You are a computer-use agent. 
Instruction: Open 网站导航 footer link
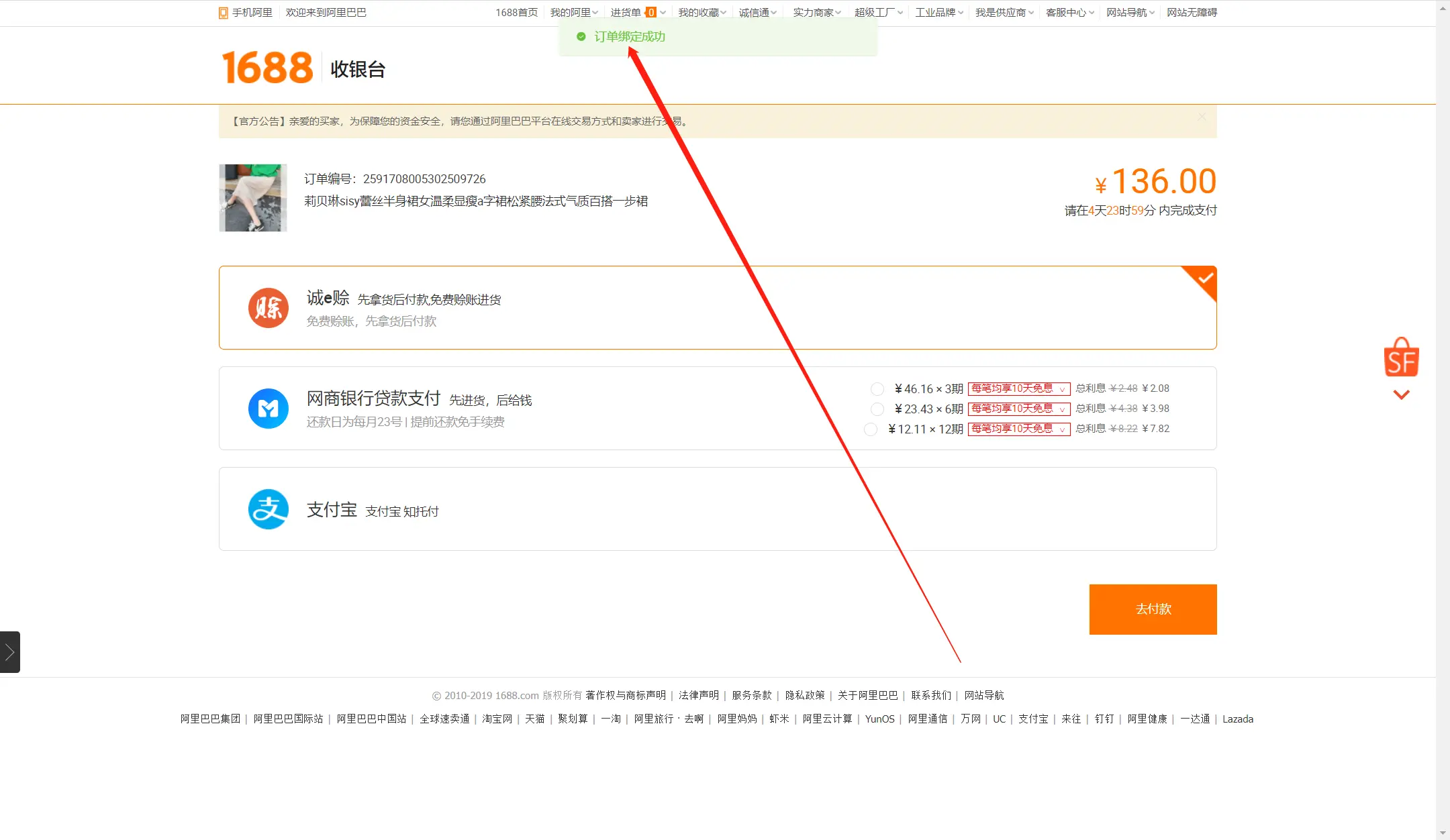(x=984, y=696)
